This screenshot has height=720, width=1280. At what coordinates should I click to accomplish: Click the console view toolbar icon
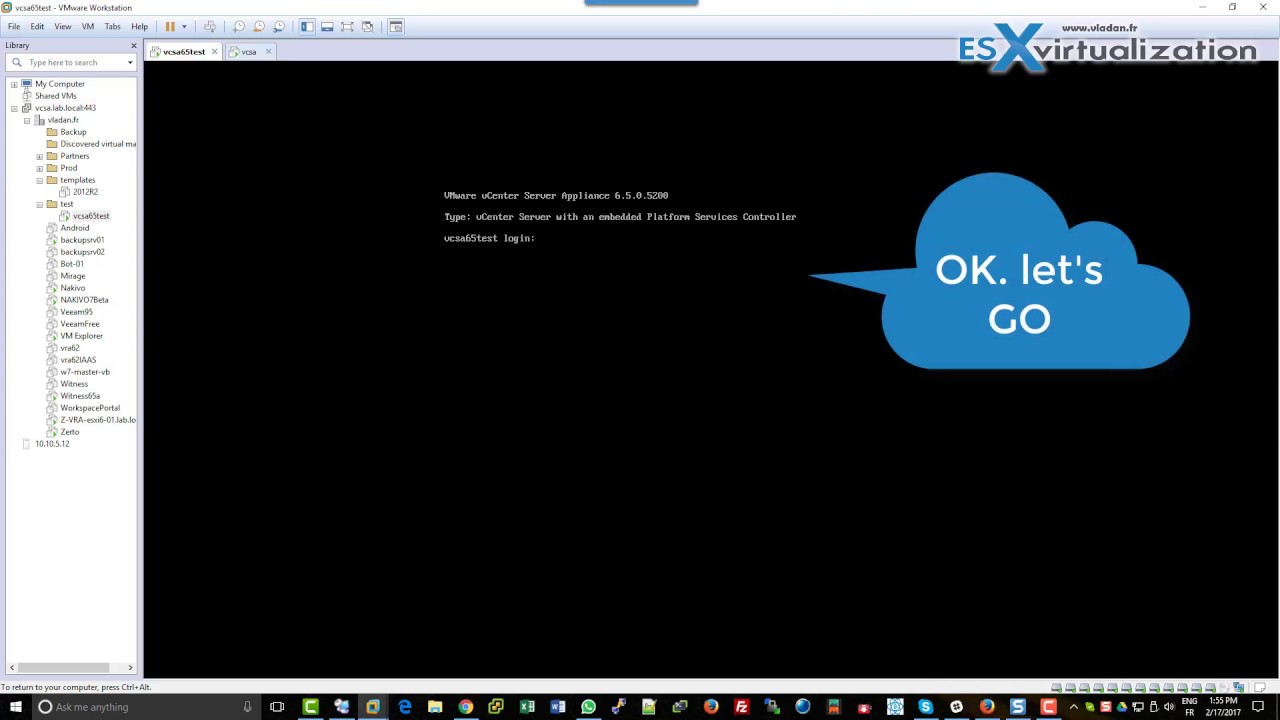pyautogui.click(x=396, y=27)
